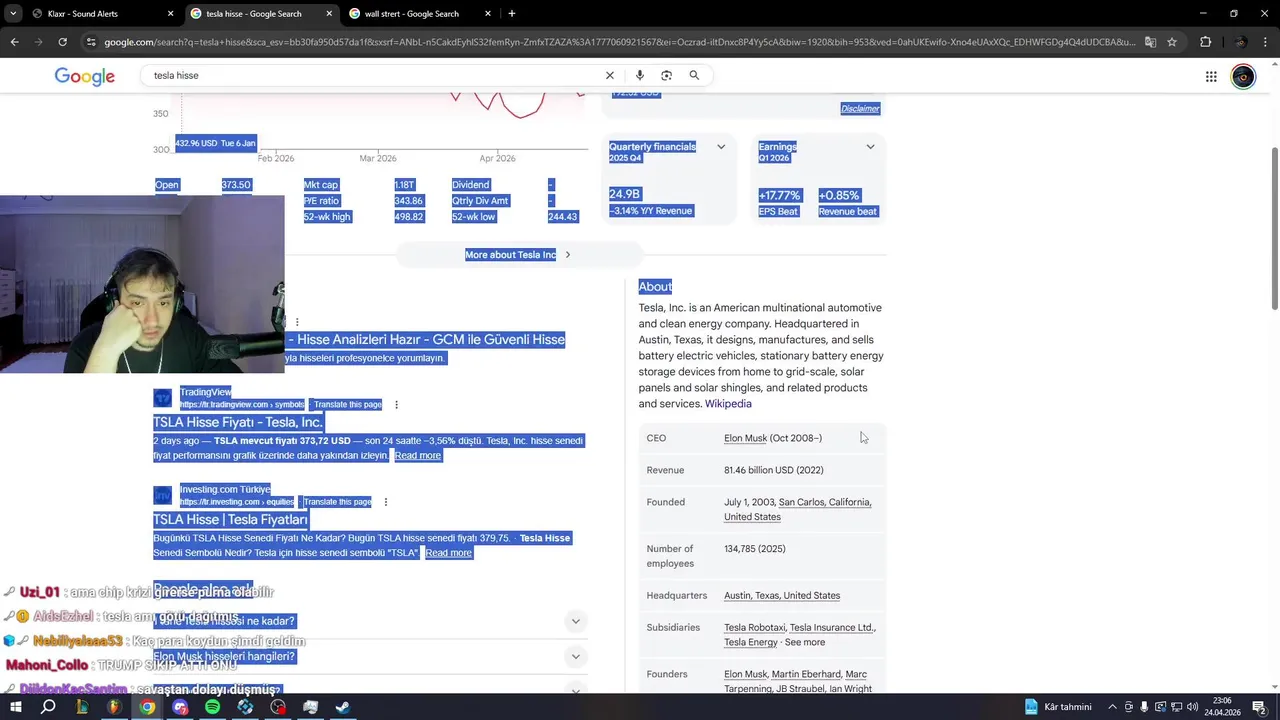Open the Windows notification center

pyautogui.click(x=1259, y=707)
